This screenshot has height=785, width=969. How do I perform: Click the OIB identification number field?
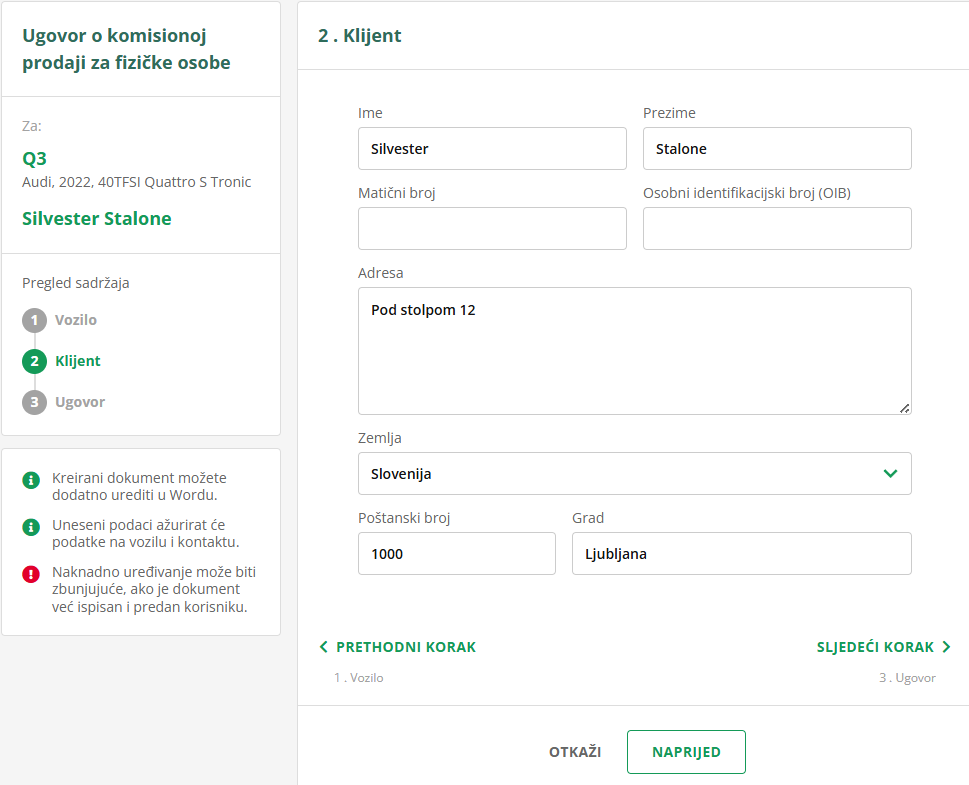coord(777,228)
